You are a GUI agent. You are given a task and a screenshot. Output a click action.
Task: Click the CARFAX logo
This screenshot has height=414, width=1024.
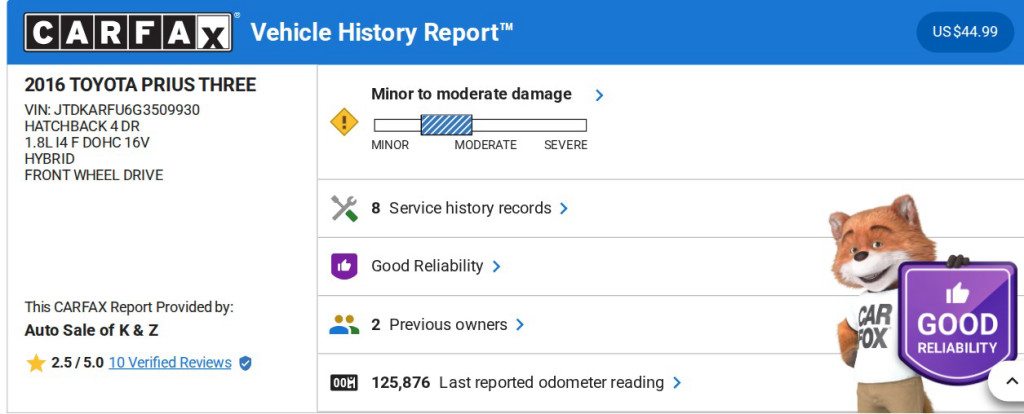pyautogui.click(x=128, y=32)
